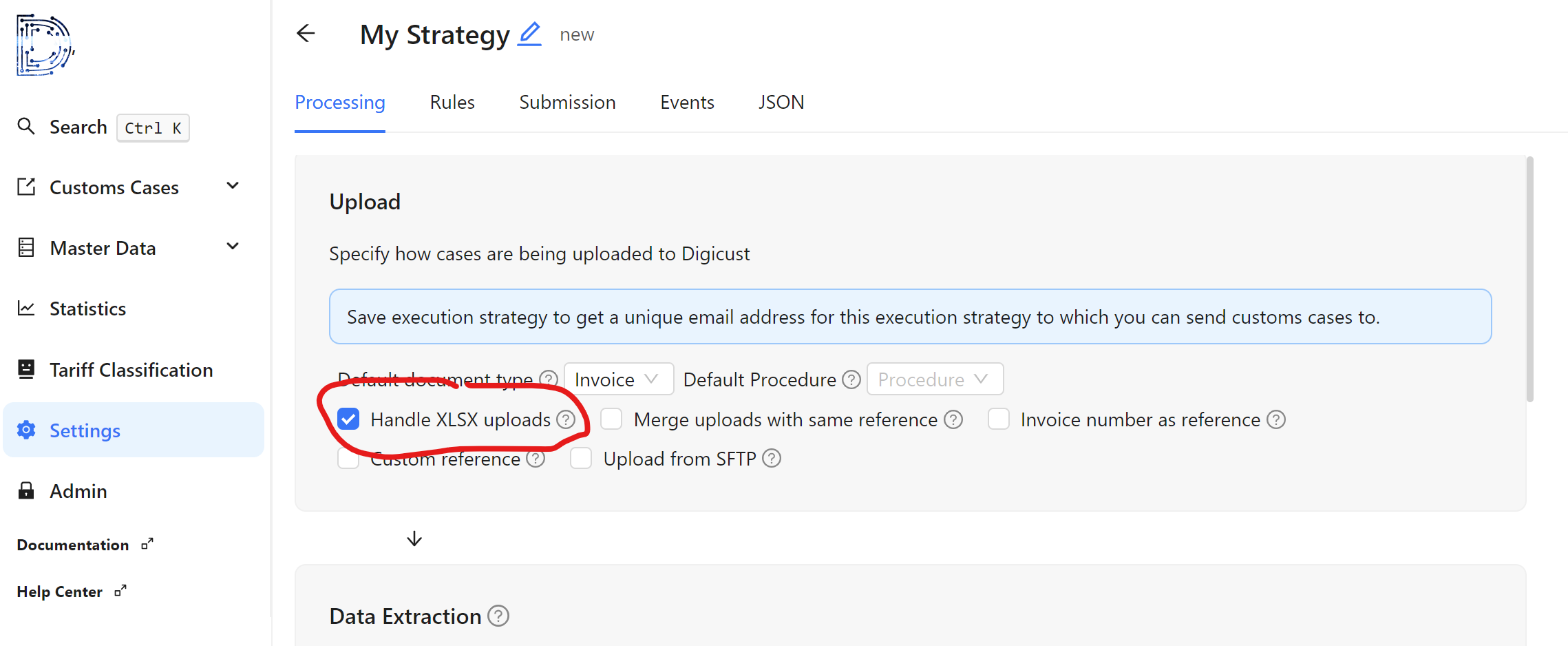Click help icon next to Default Procedure

click(x=851, y=379)
